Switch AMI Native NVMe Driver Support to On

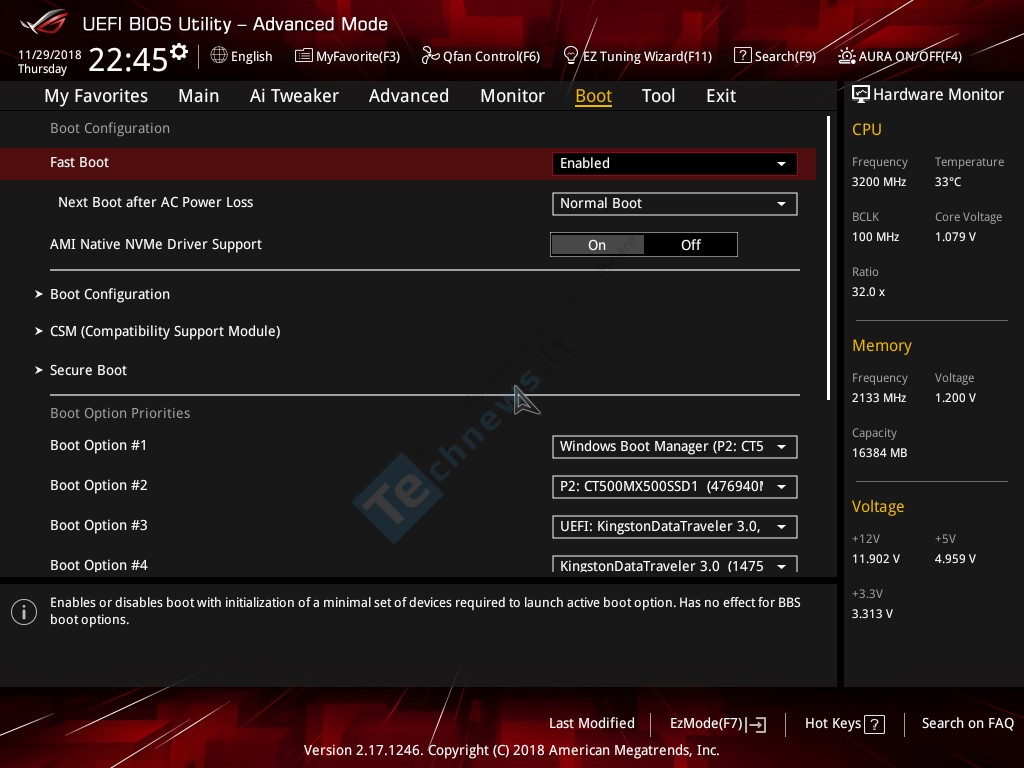coord(598,245)
